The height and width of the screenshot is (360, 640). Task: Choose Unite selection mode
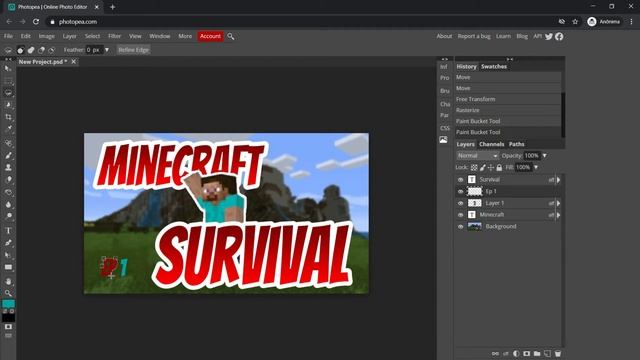(x=31, y=50)
